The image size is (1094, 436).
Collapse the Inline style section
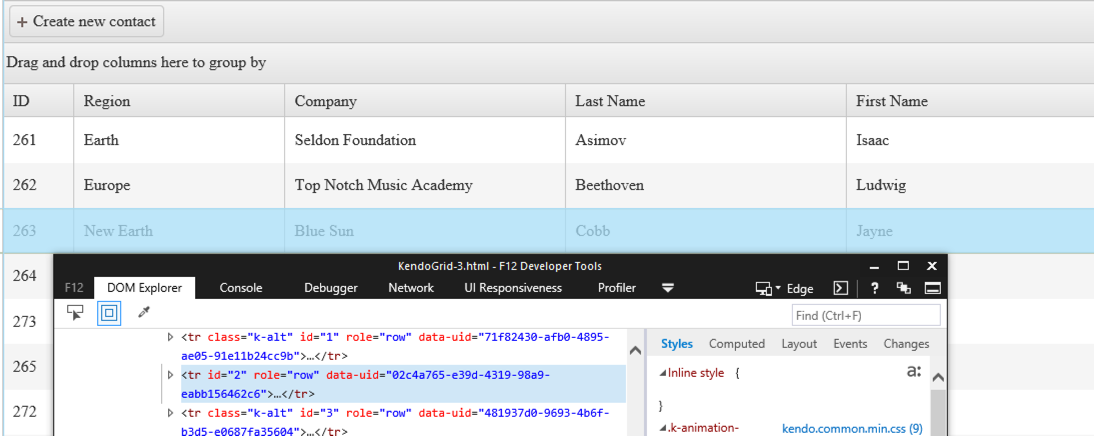point(664,373)
